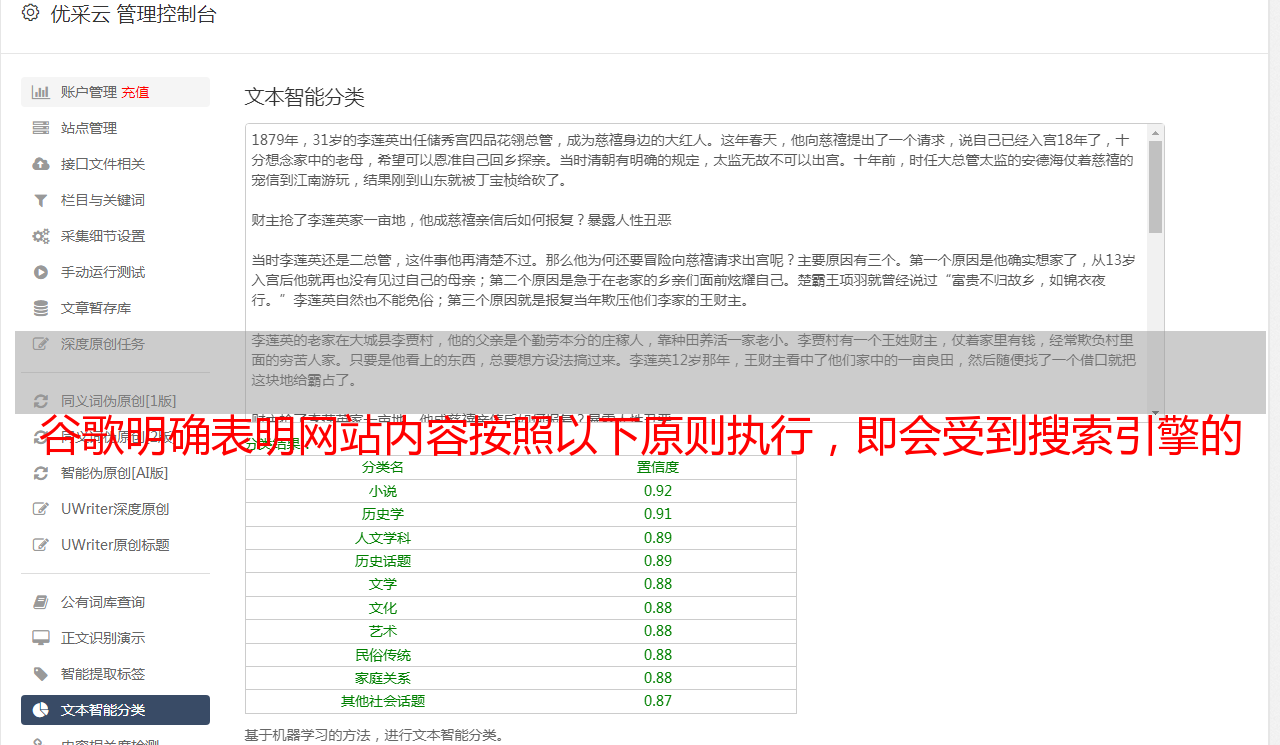Select the 人文学科 category cell
The width and height of the screenshot is (1280, 745).
point(383,538)
